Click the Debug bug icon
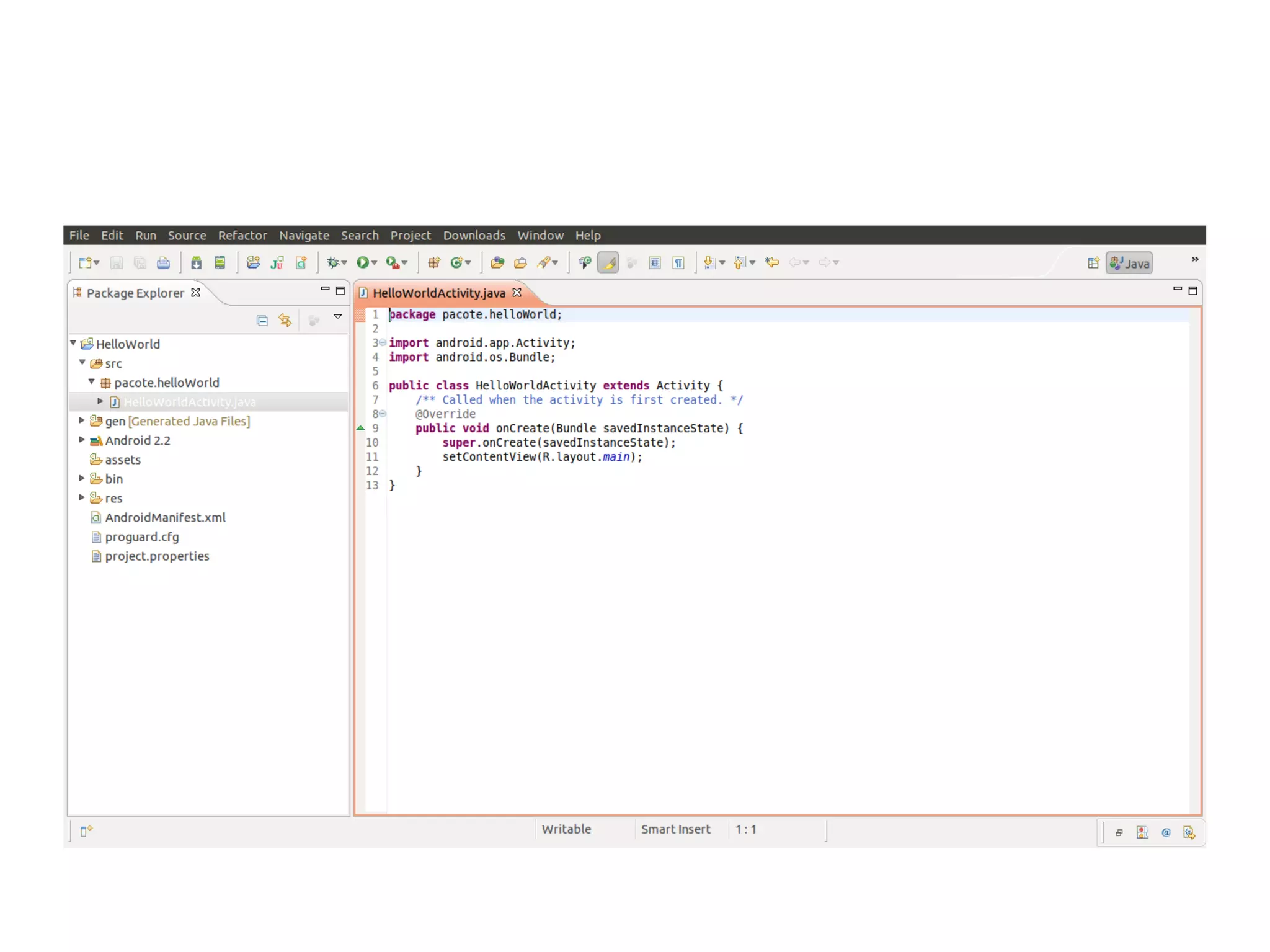1270x952 pixels. (x=333, y=262)
